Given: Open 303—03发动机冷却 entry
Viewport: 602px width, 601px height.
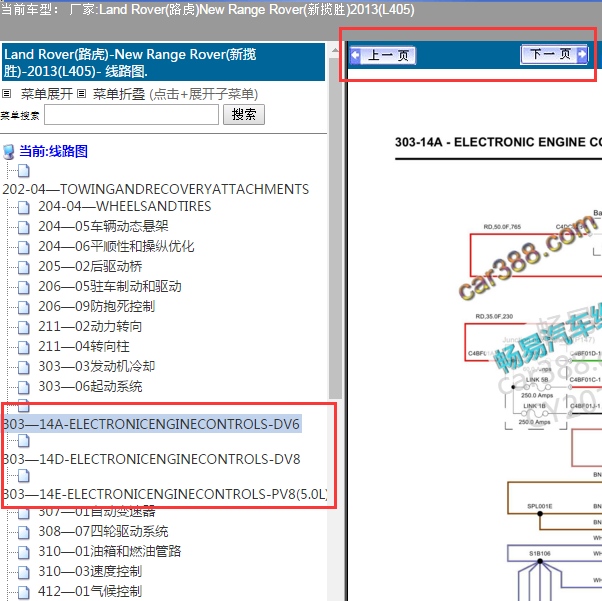Looking at the screenshot, I should click(x=96, y=366).
